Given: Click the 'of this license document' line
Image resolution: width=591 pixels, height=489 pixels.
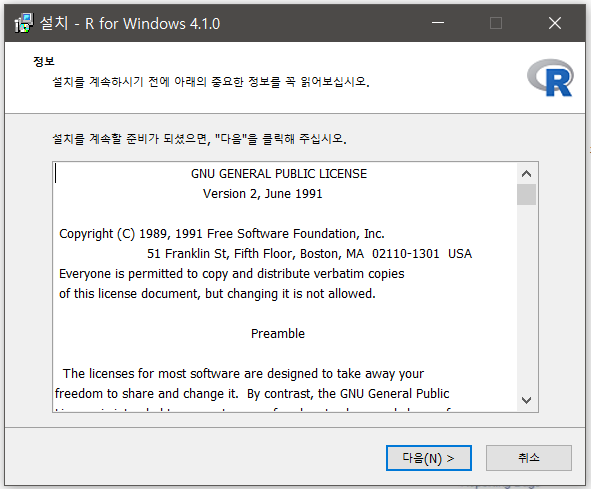Looking at the screenshot, I should tap(217, 294).
